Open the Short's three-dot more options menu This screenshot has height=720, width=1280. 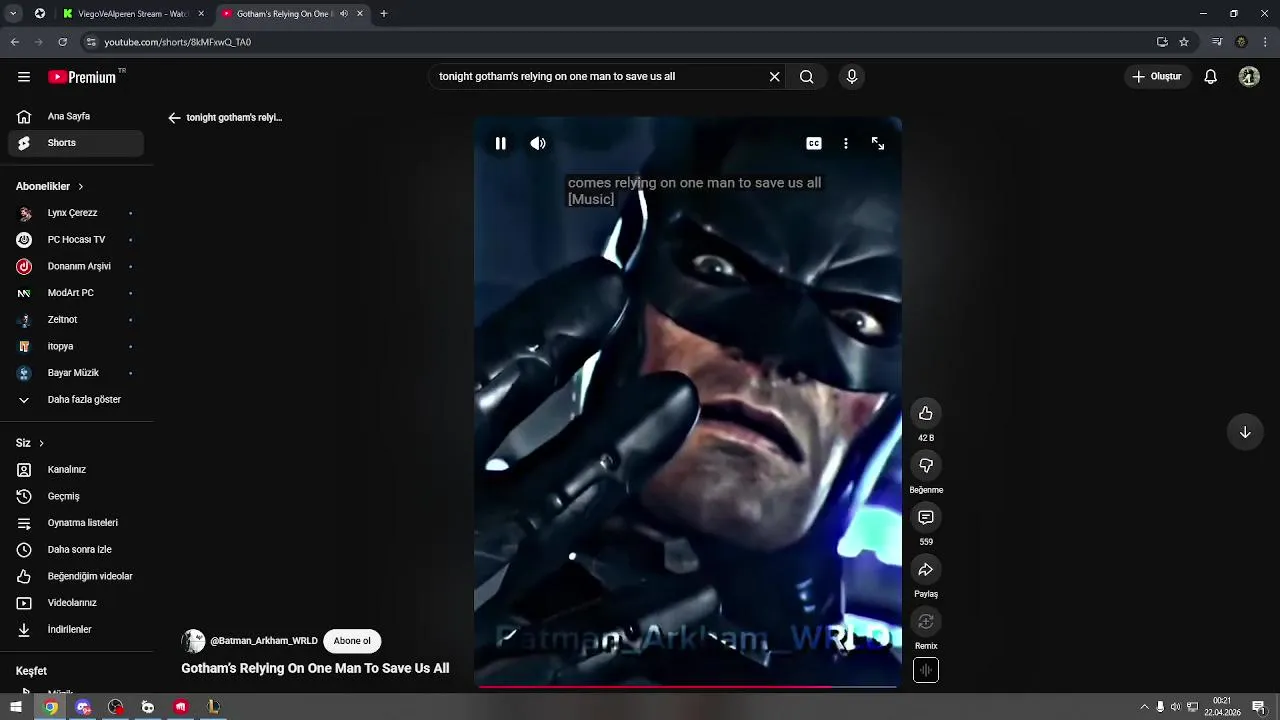846,144
